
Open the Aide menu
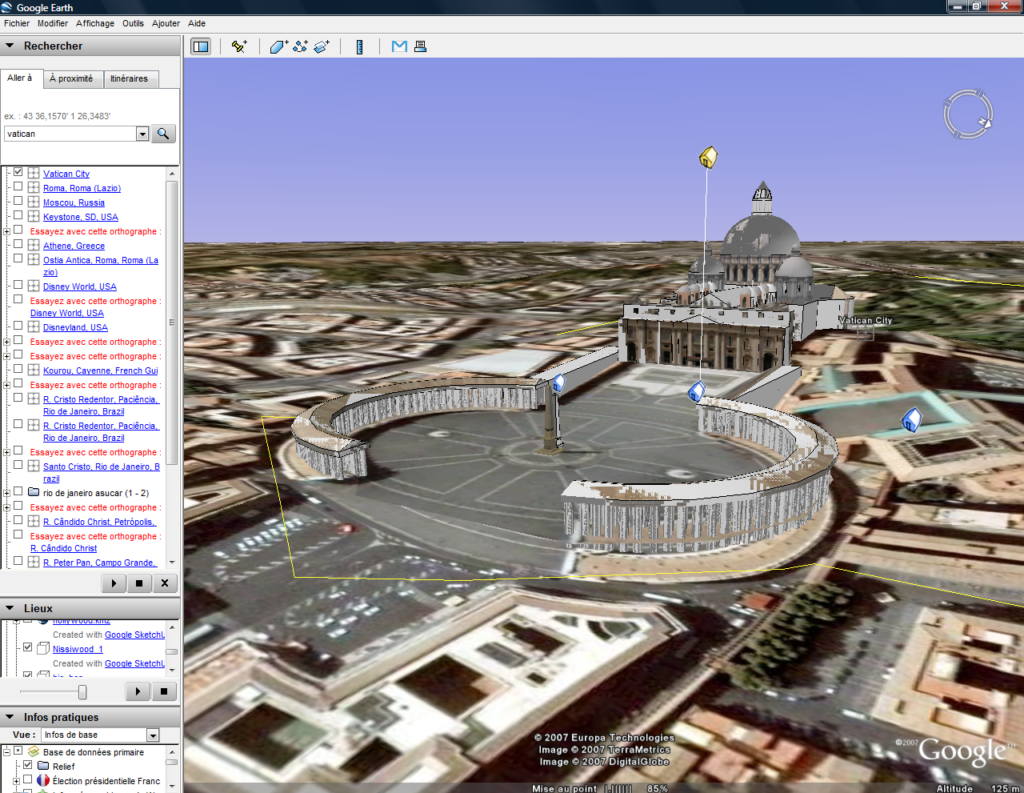tap(197, 24)
